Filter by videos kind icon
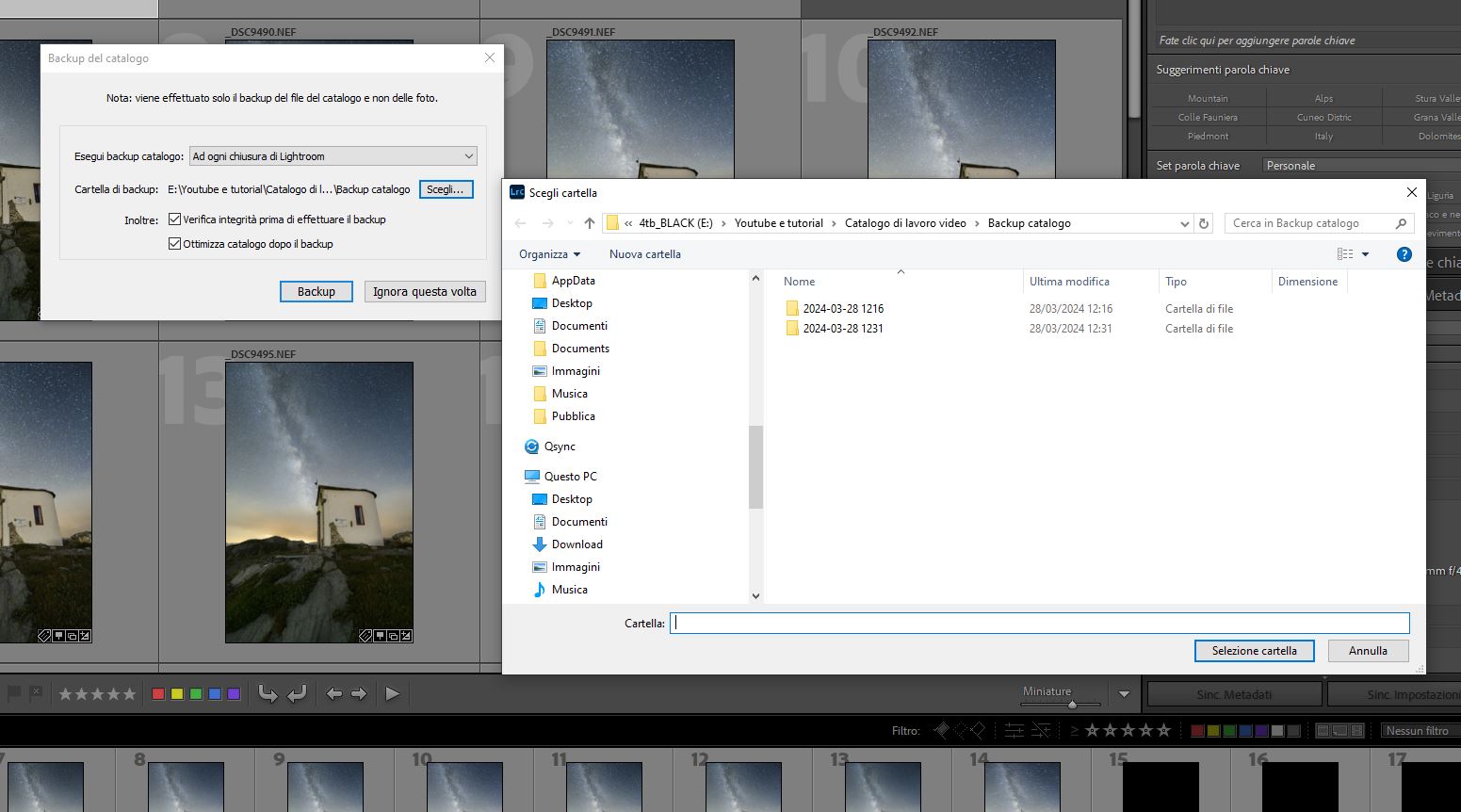 1356,731
